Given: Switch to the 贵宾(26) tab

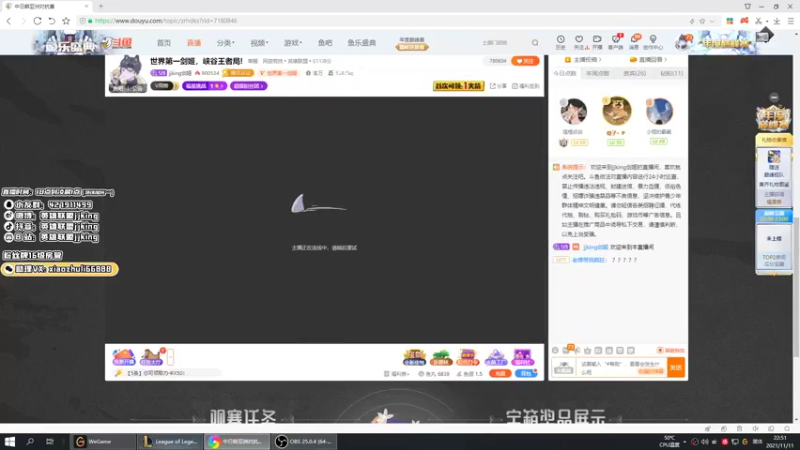Looking at the screenshot, I should pos(634,73).
